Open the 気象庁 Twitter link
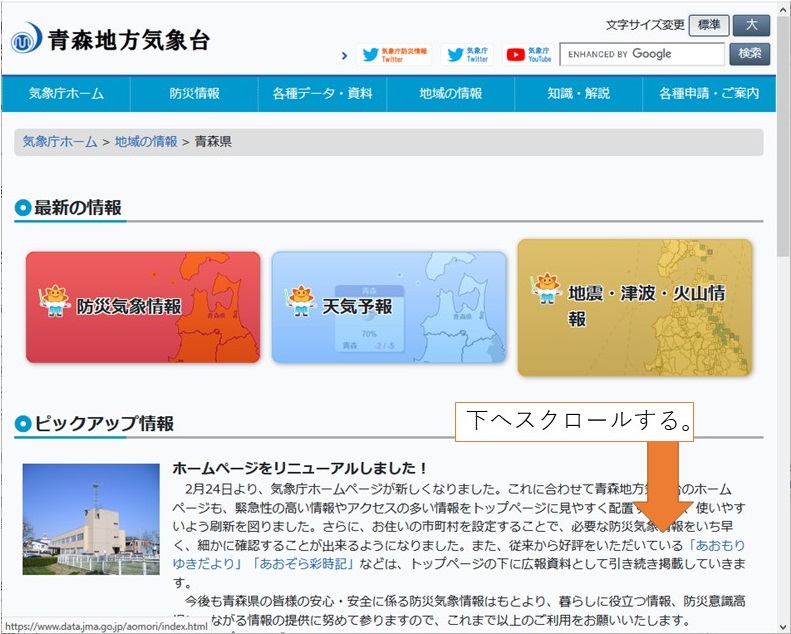 click(468, 54)
